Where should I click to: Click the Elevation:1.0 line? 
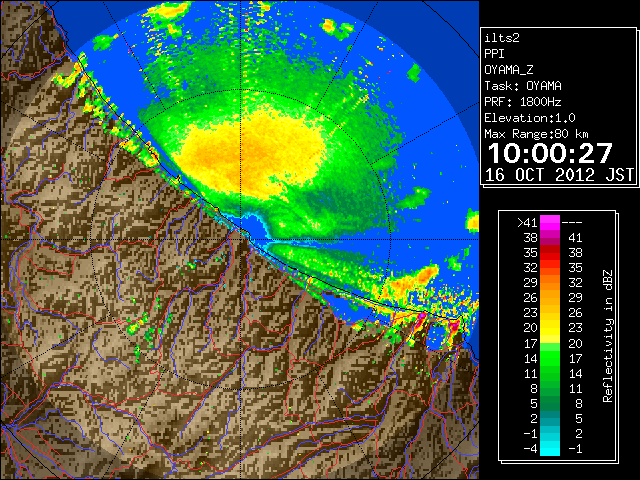click(x=530, y=118)
